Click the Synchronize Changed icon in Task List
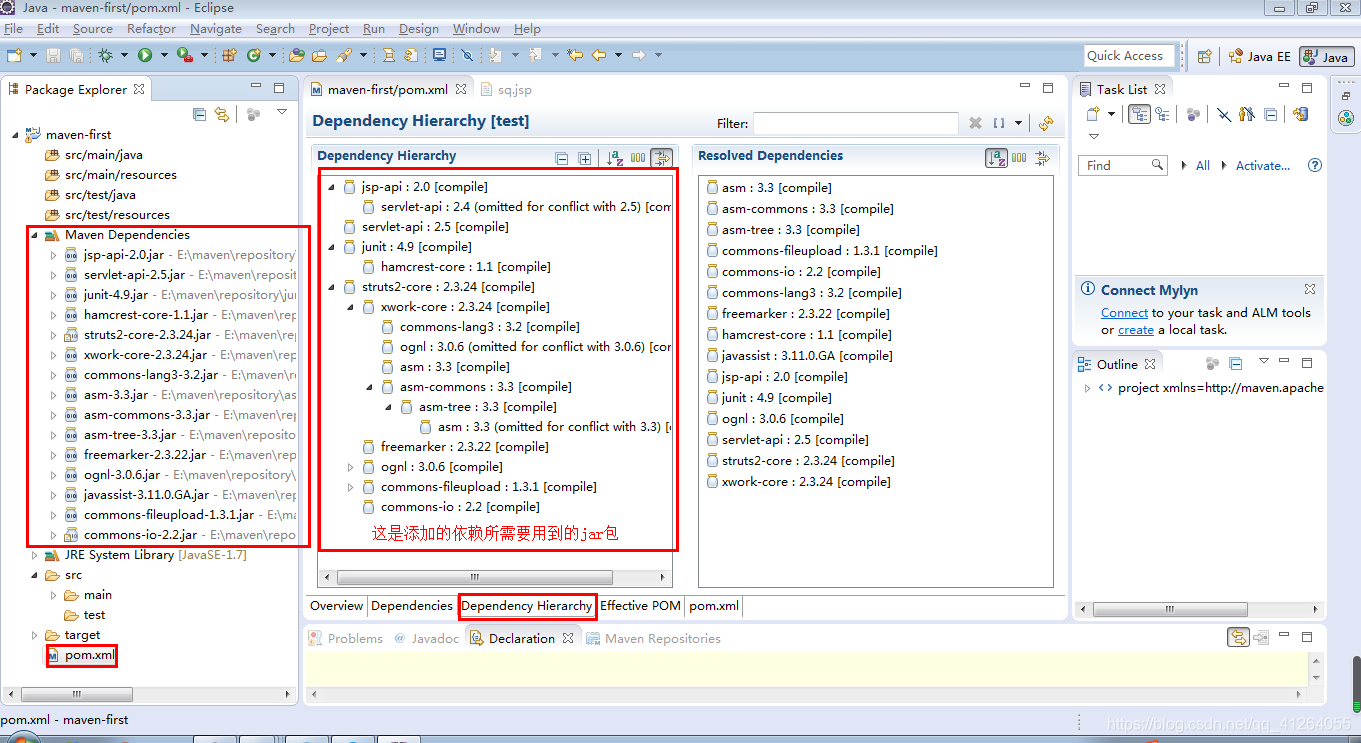1361x743 pixels. (1300, 114)
